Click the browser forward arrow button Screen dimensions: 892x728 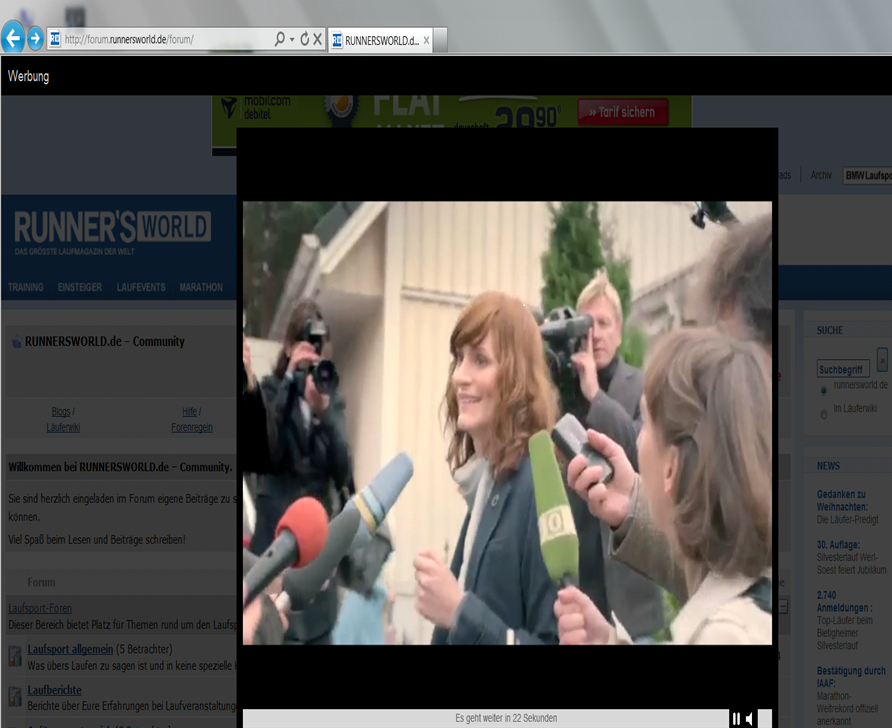(36, 39)
